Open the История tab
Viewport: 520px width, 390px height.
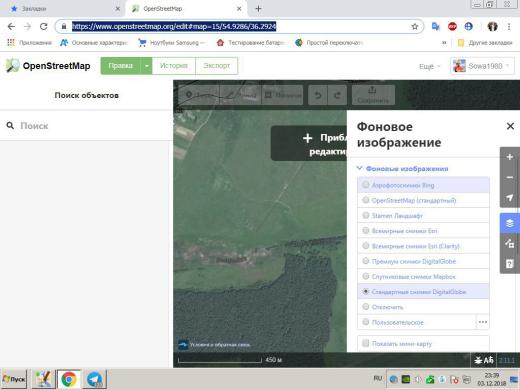click(x=174, y=66)
